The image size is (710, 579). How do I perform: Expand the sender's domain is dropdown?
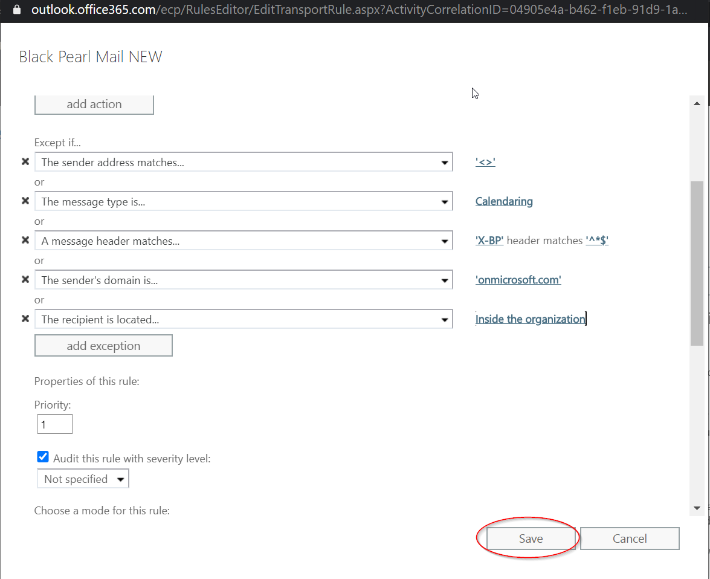(x=444, y=280)
